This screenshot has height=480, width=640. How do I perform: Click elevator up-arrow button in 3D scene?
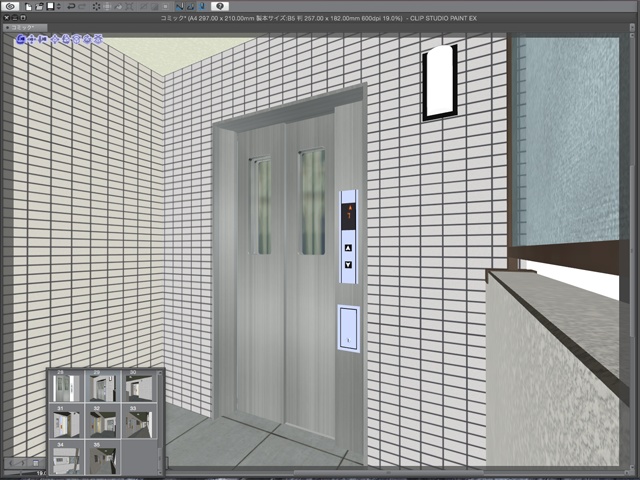point(348,248)
